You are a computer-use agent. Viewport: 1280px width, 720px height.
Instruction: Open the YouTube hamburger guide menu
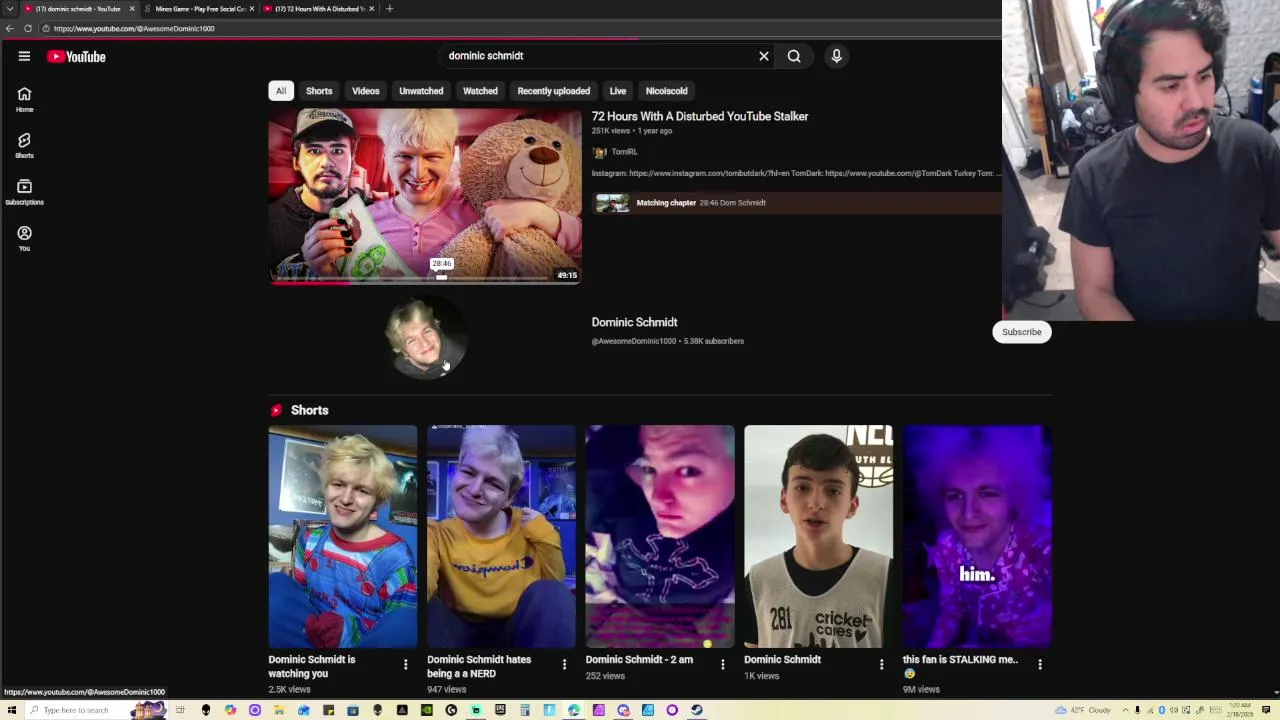(24, 56)
